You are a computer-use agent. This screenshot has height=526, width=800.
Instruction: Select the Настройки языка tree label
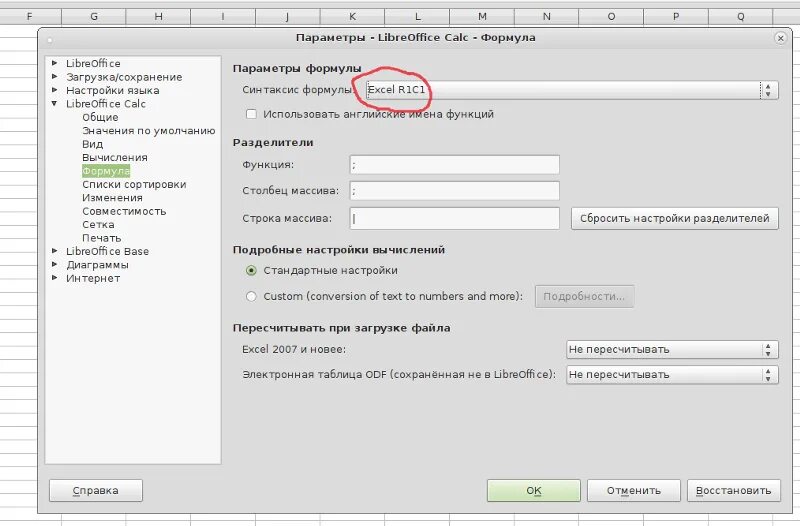[x=112, y=90]
